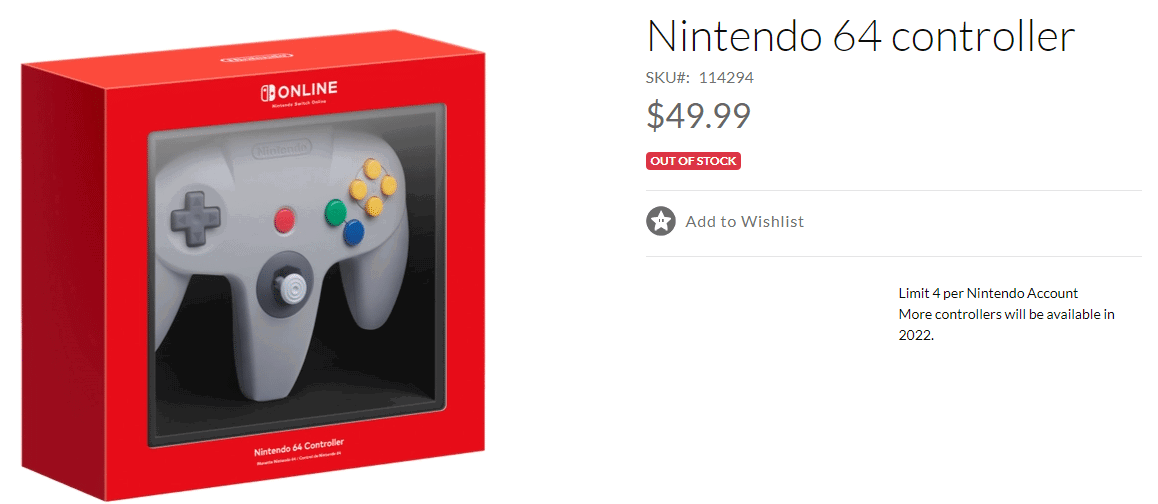Screen dimensions: 1158x504
Task: Click the star wishlist icon
Action: 661,221
